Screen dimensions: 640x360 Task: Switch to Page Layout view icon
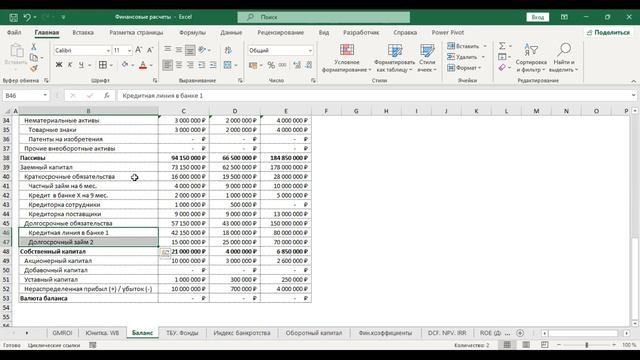(526, 345)
